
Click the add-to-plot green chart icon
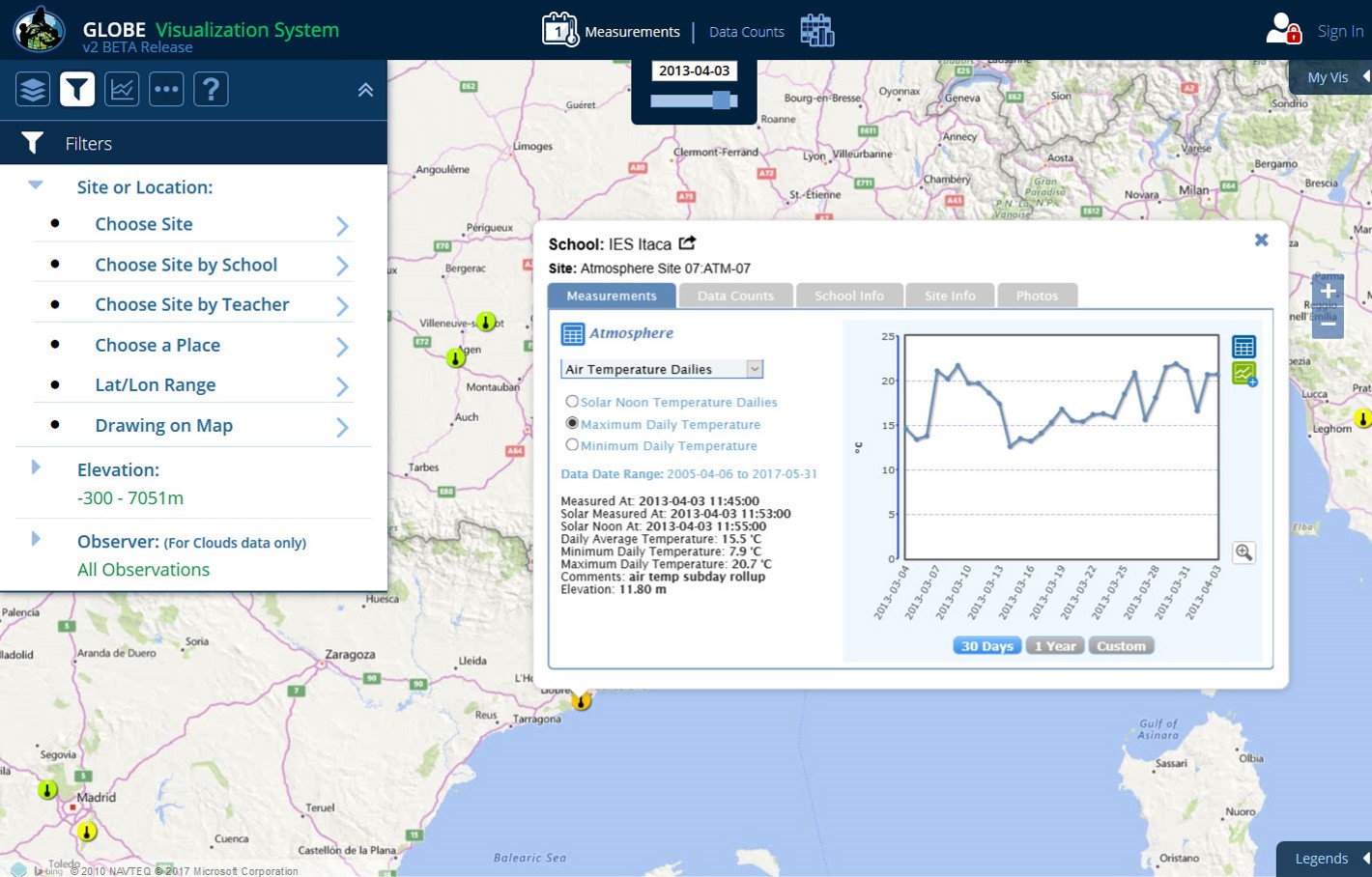click(1244, 374)
